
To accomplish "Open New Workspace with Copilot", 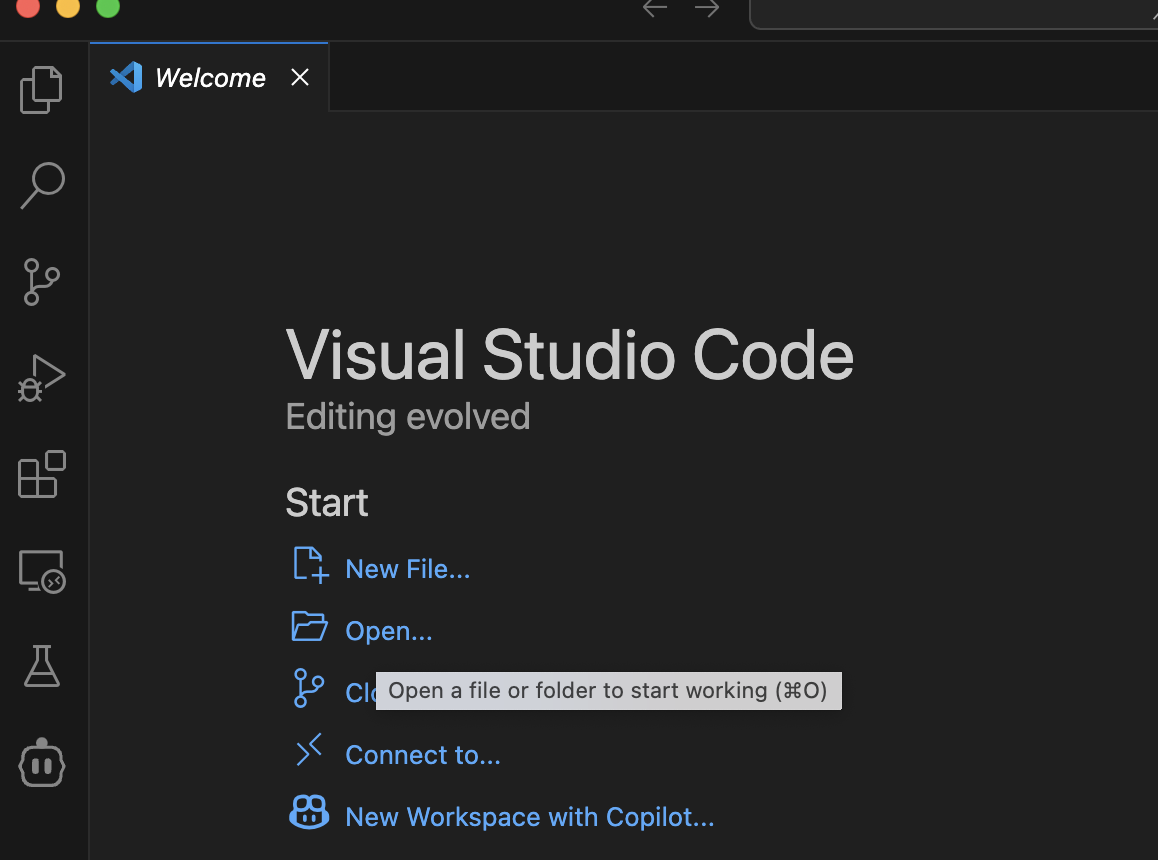I will (x=529, y=816).
